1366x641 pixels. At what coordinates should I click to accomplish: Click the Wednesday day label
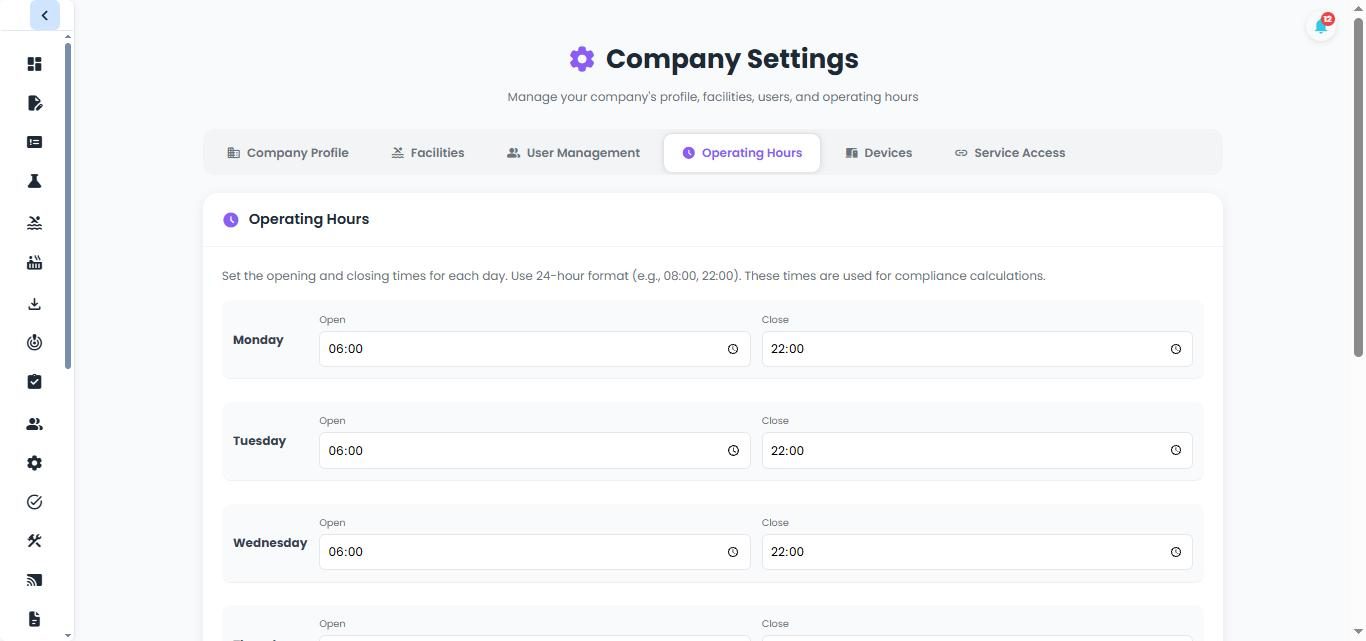coord(270,543)
